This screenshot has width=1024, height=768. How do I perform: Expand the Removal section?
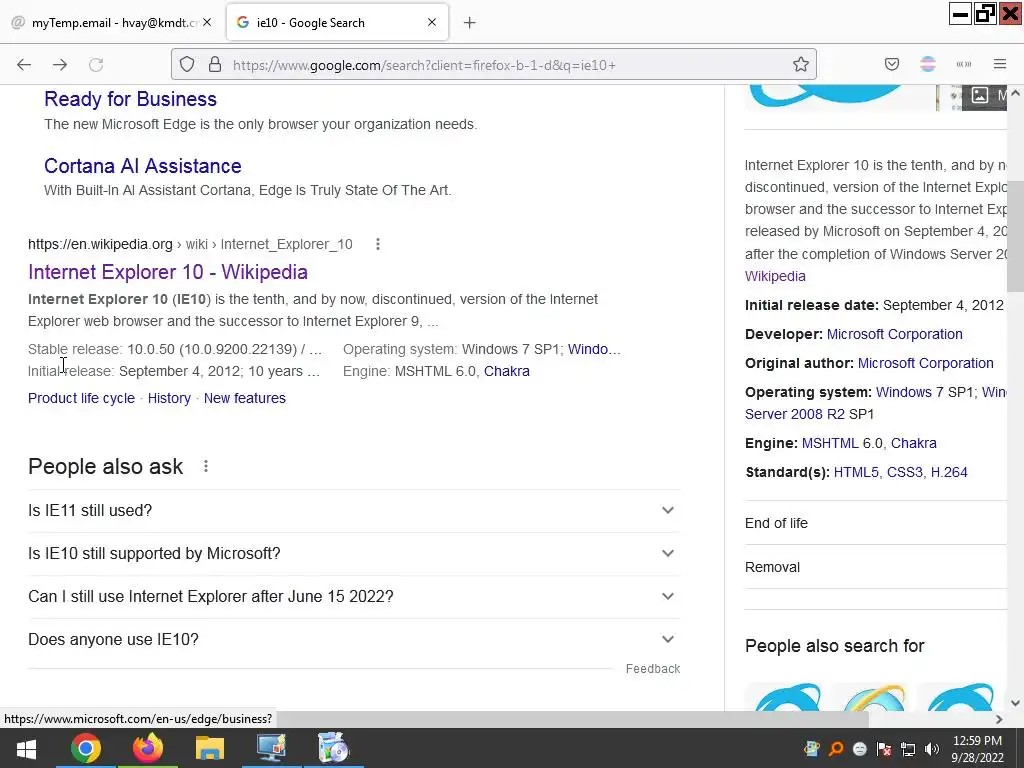(875, 567)
